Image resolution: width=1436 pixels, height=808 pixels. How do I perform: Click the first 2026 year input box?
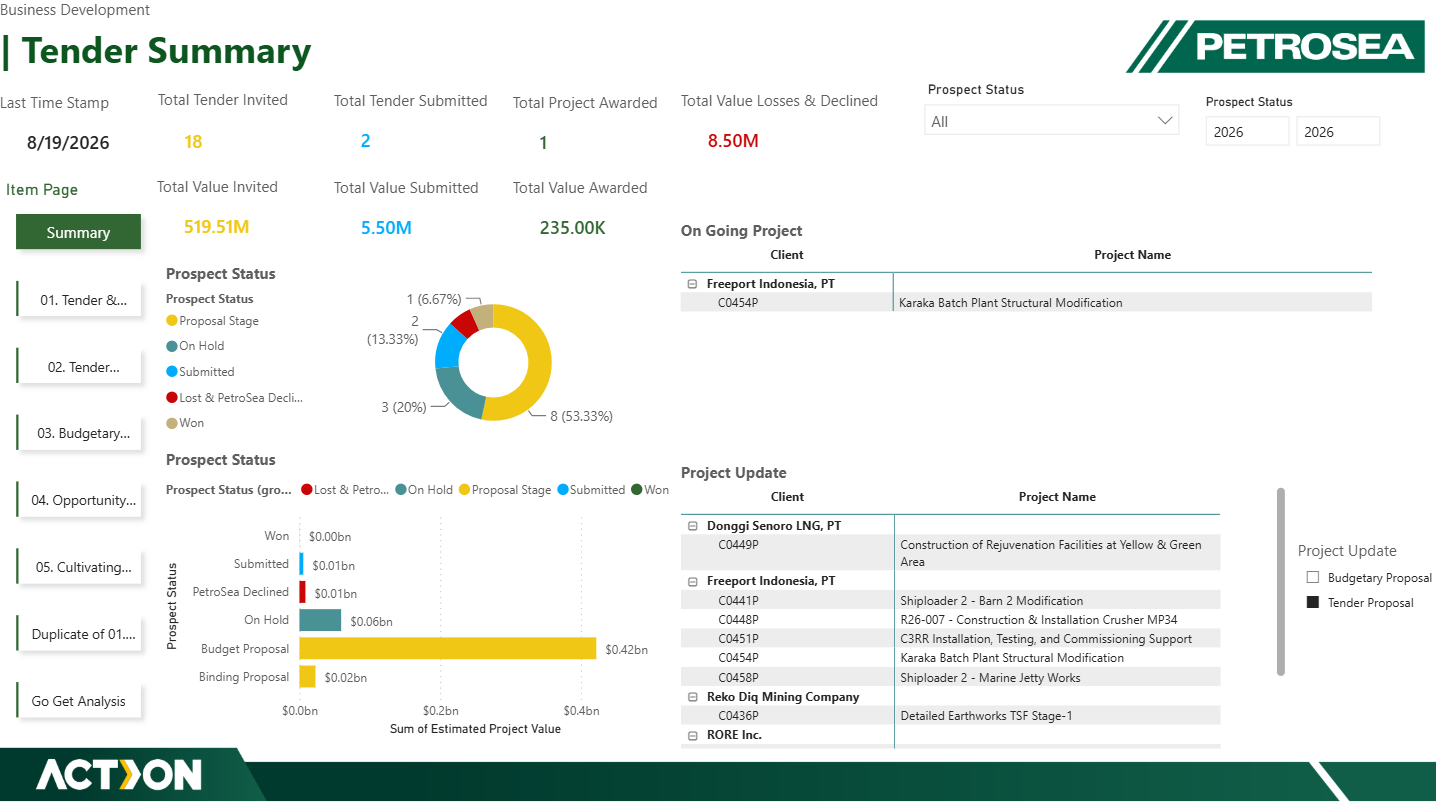1247,132
